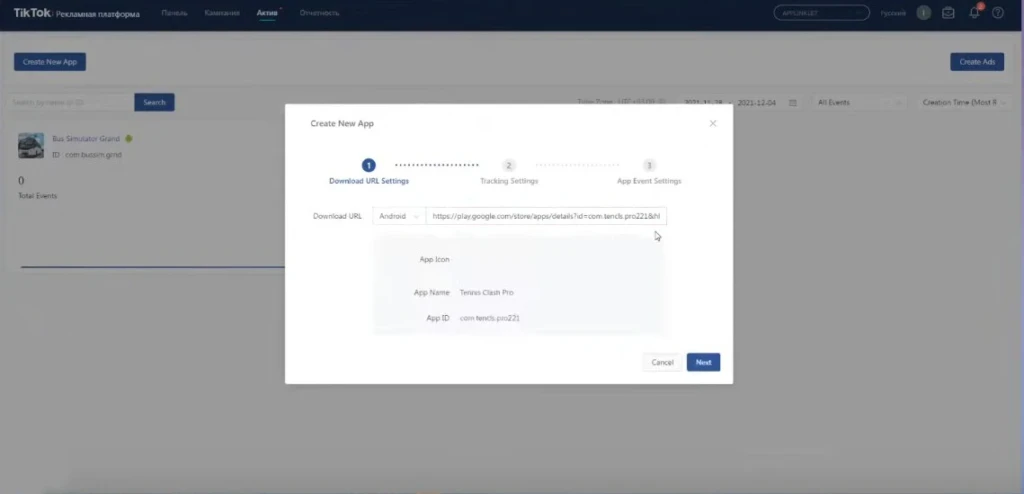Click the Create Ads button

click(977, 62)
